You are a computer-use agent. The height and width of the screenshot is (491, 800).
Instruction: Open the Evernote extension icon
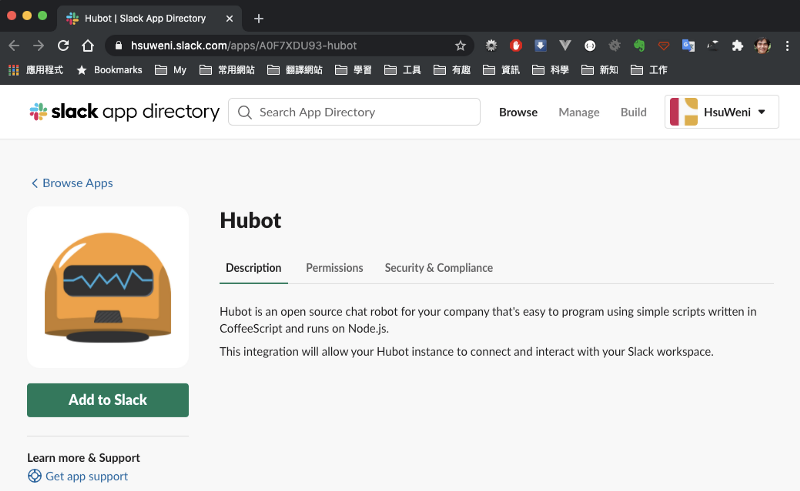click(x=639, y=46)
